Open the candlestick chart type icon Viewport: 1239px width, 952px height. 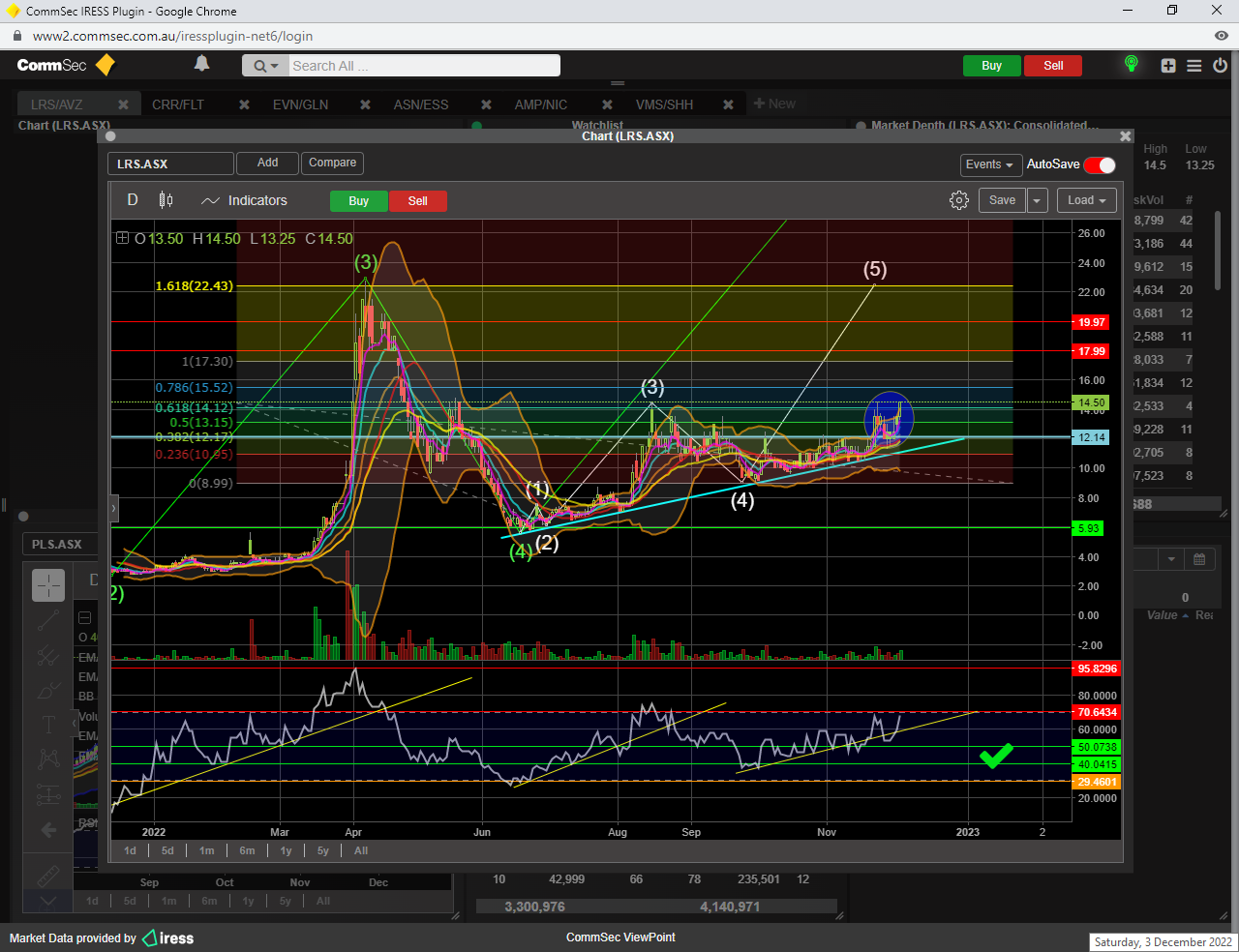click(166, 200)
